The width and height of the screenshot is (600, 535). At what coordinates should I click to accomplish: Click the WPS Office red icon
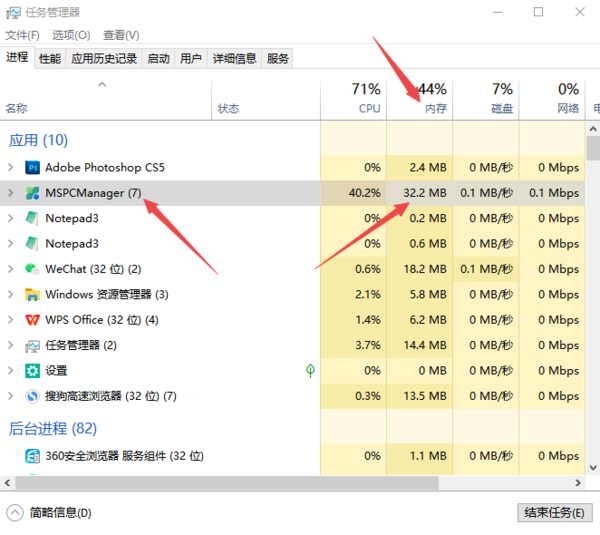[32, 320]
